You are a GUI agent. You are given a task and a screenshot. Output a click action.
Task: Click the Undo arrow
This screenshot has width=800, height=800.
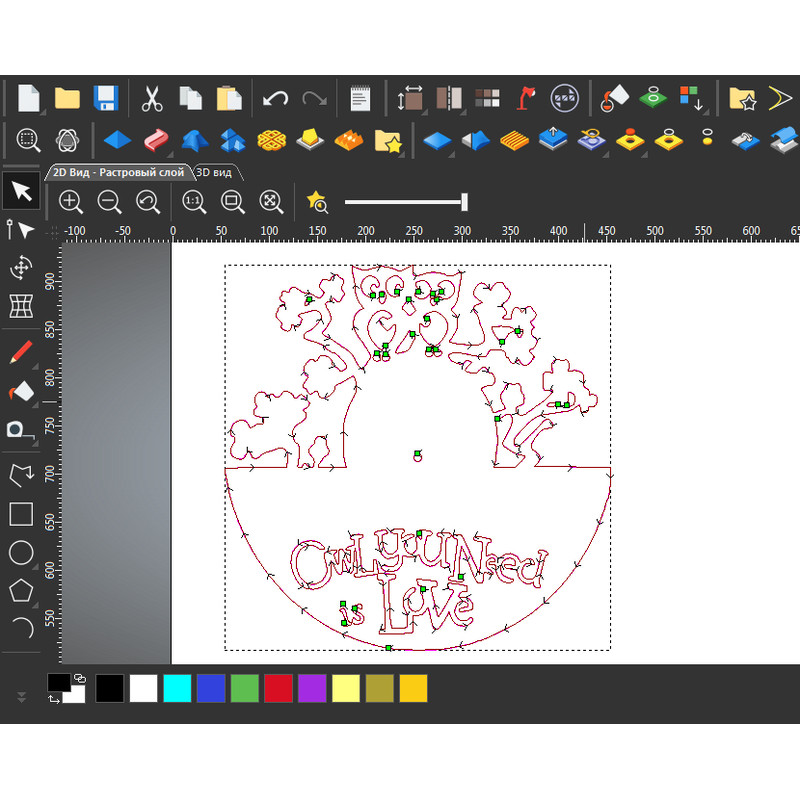(275, 97)
